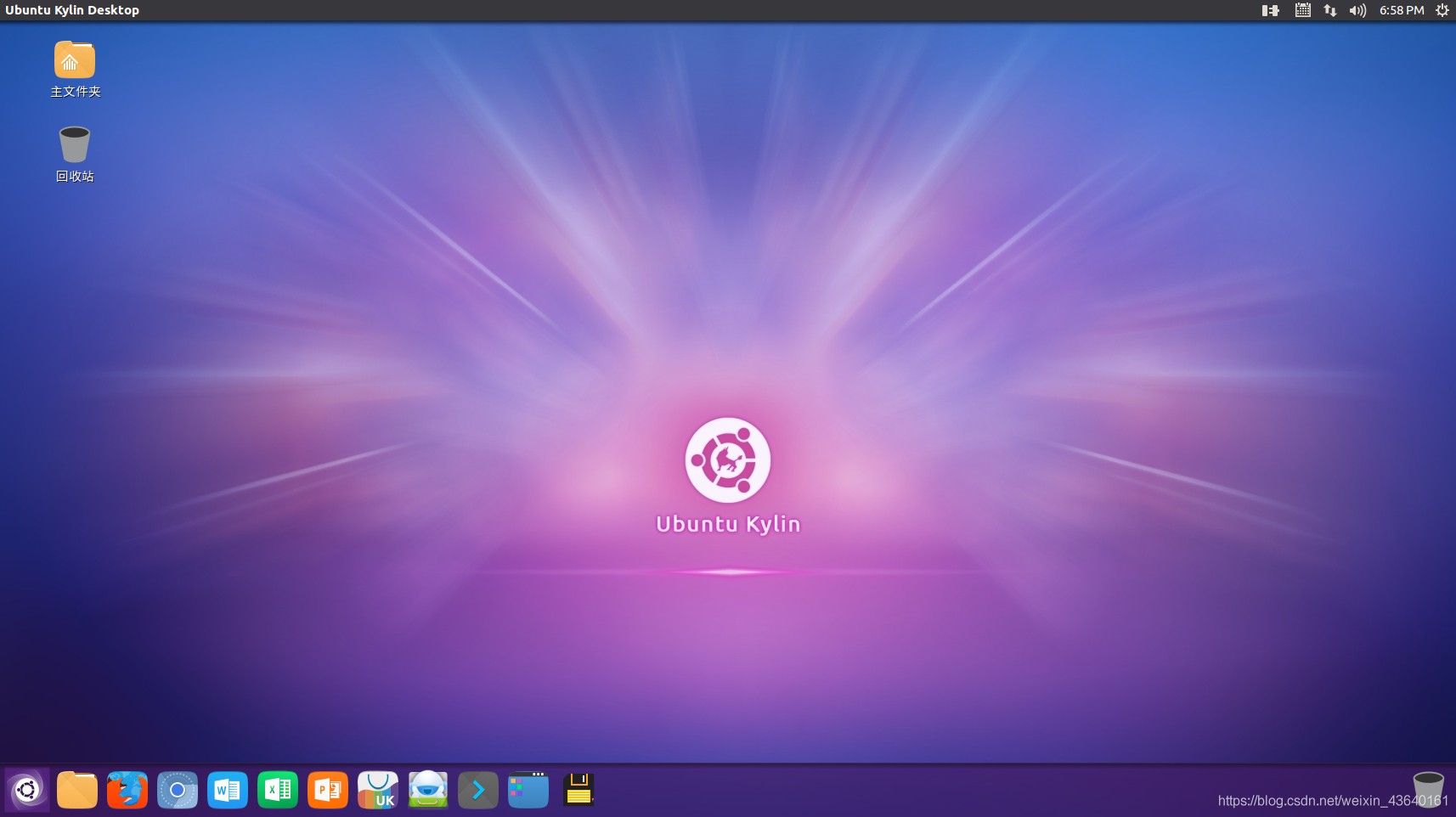Viewport: 1456px width, 817px height.
Task: Open the blue window with colored squares icon
Action: click(x=528, y=791)
